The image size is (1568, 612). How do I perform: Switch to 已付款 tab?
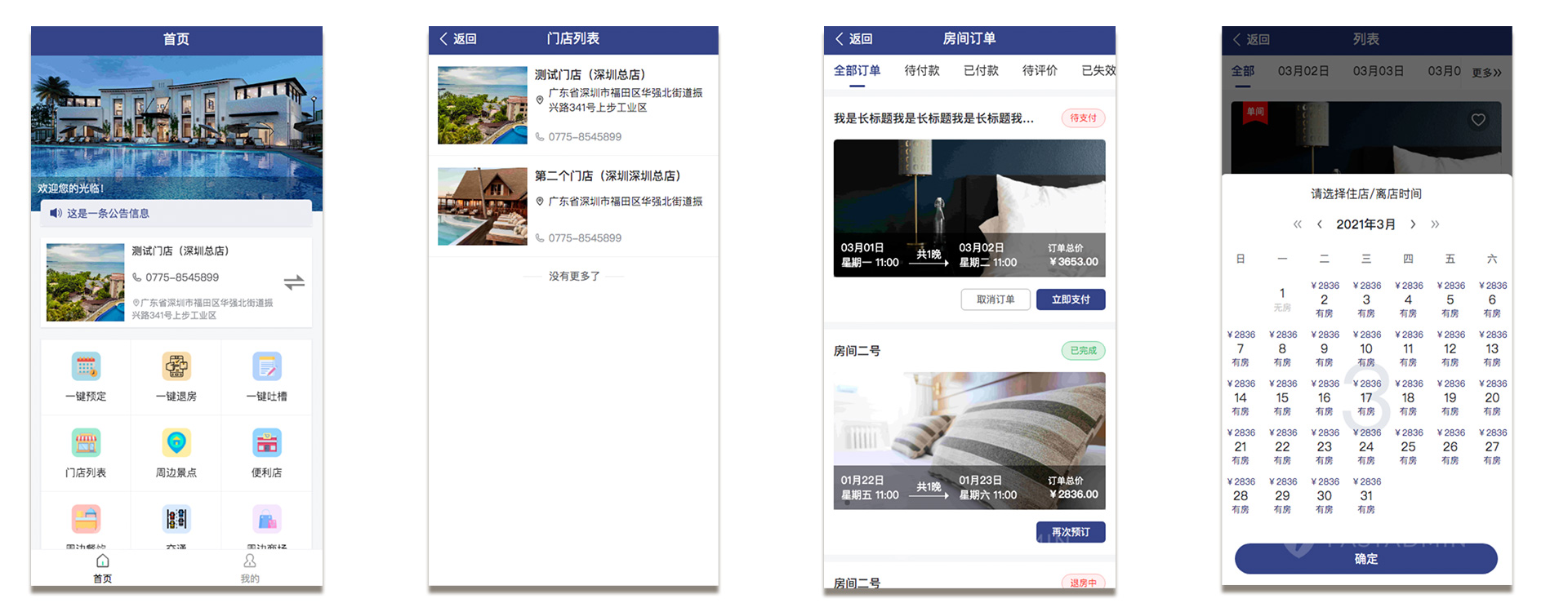coord(981,71)
